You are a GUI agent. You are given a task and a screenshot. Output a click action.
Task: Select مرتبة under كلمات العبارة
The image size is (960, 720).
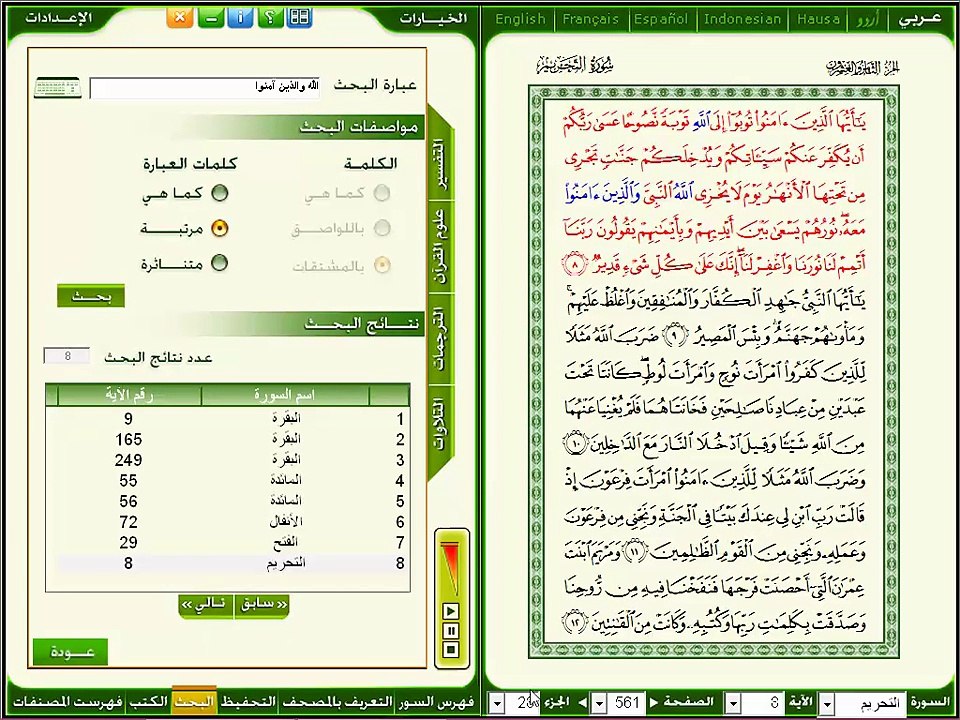click(x=219, y=229)
